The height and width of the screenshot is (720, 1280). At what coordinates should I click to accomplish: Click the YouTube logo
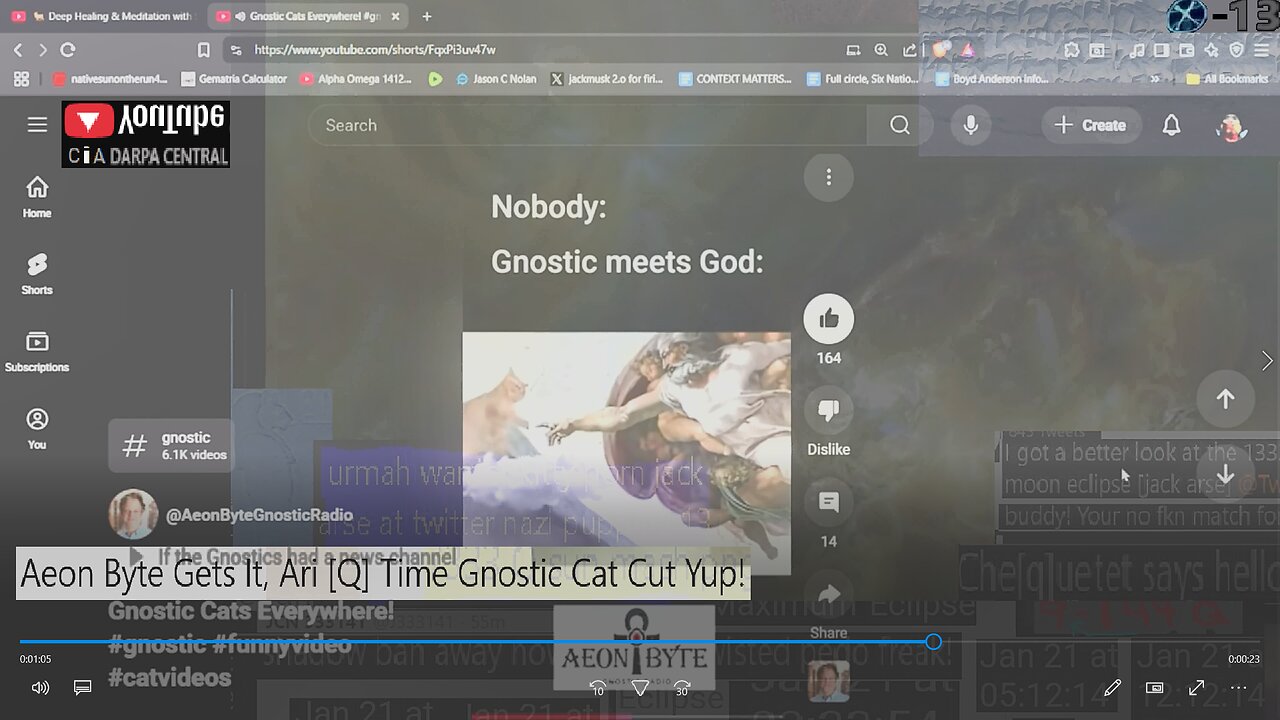pyautogui.click(x=146, y=134)
